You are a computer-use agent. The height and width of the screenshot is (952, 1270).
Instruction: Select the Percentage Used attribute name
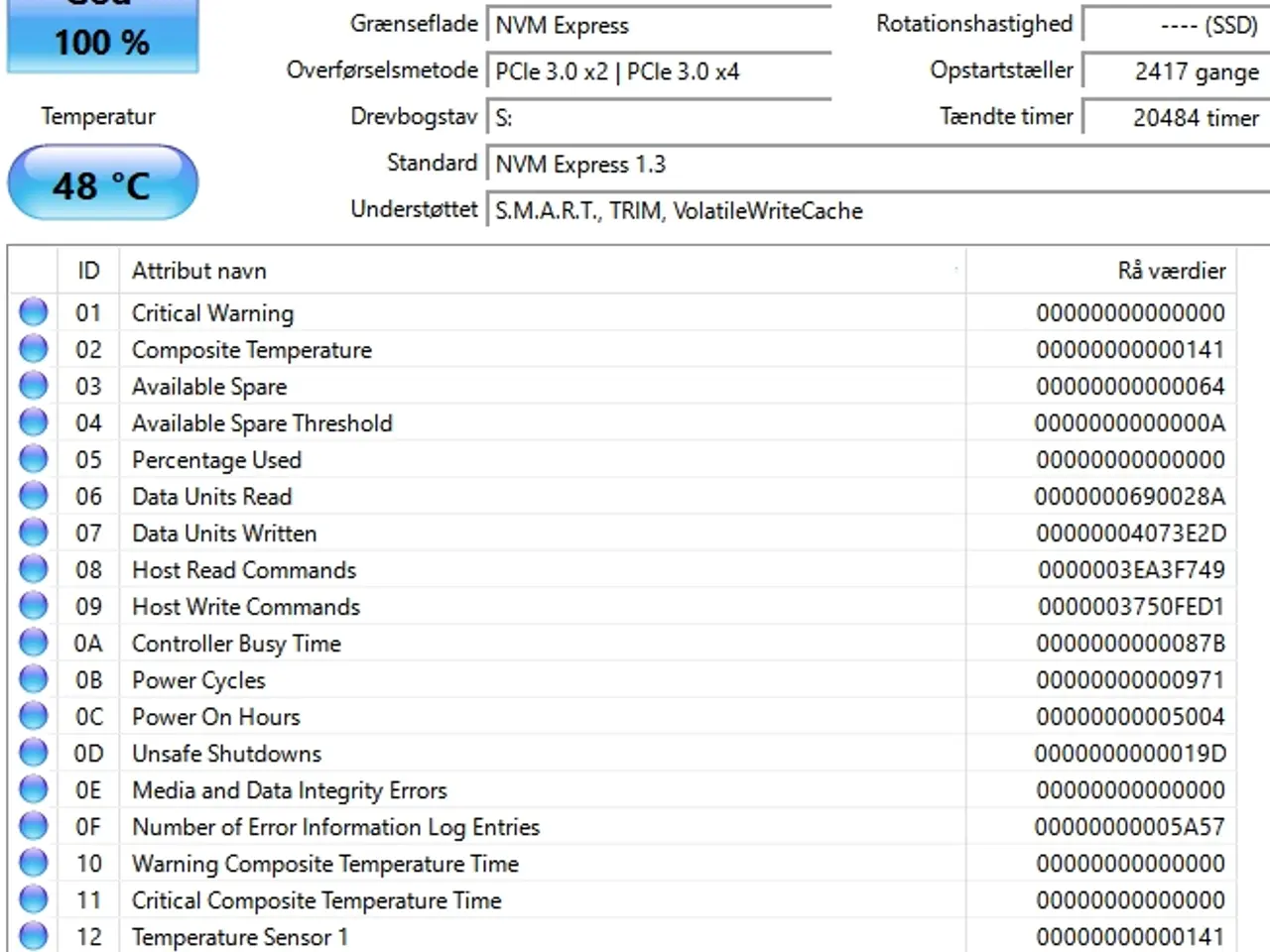(x=216, y=460)
